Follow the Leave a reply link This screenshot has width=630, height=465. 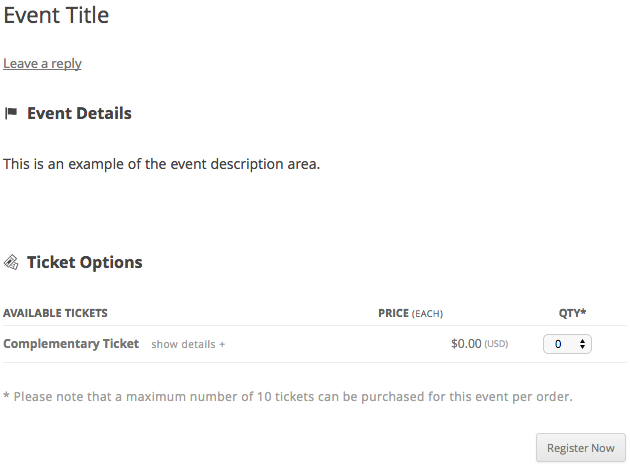[42, 63]
